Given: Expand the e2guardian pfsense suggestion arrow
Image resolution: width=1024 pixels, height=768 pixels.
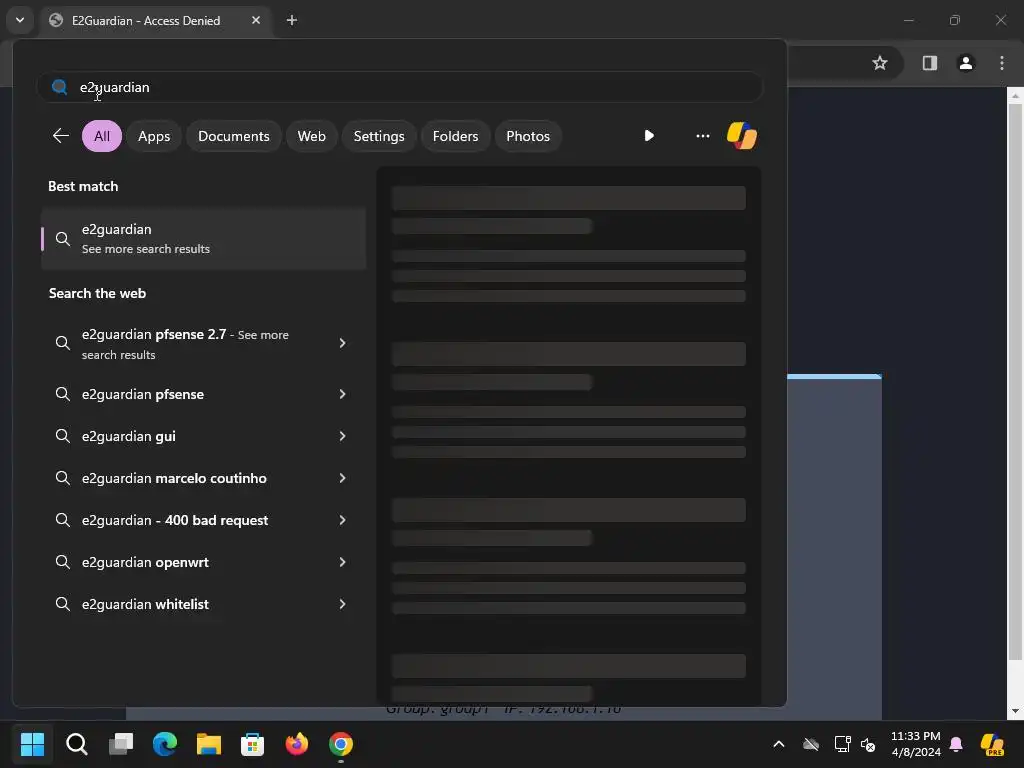Looking at the screenshot, I should [x=342, y=394].
